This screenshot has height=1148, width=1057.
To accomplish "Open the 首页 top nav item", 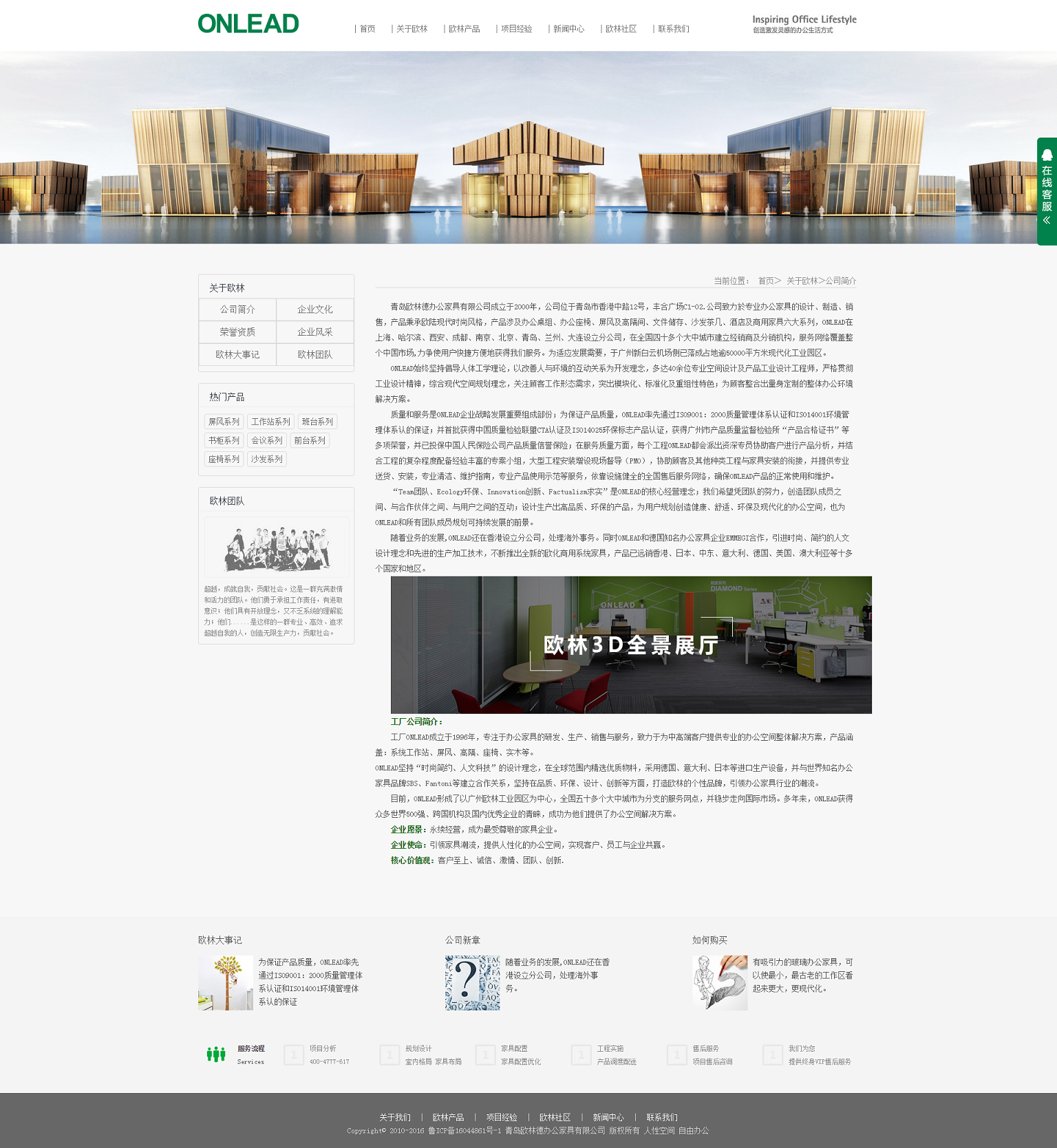I will click(367, 29).
